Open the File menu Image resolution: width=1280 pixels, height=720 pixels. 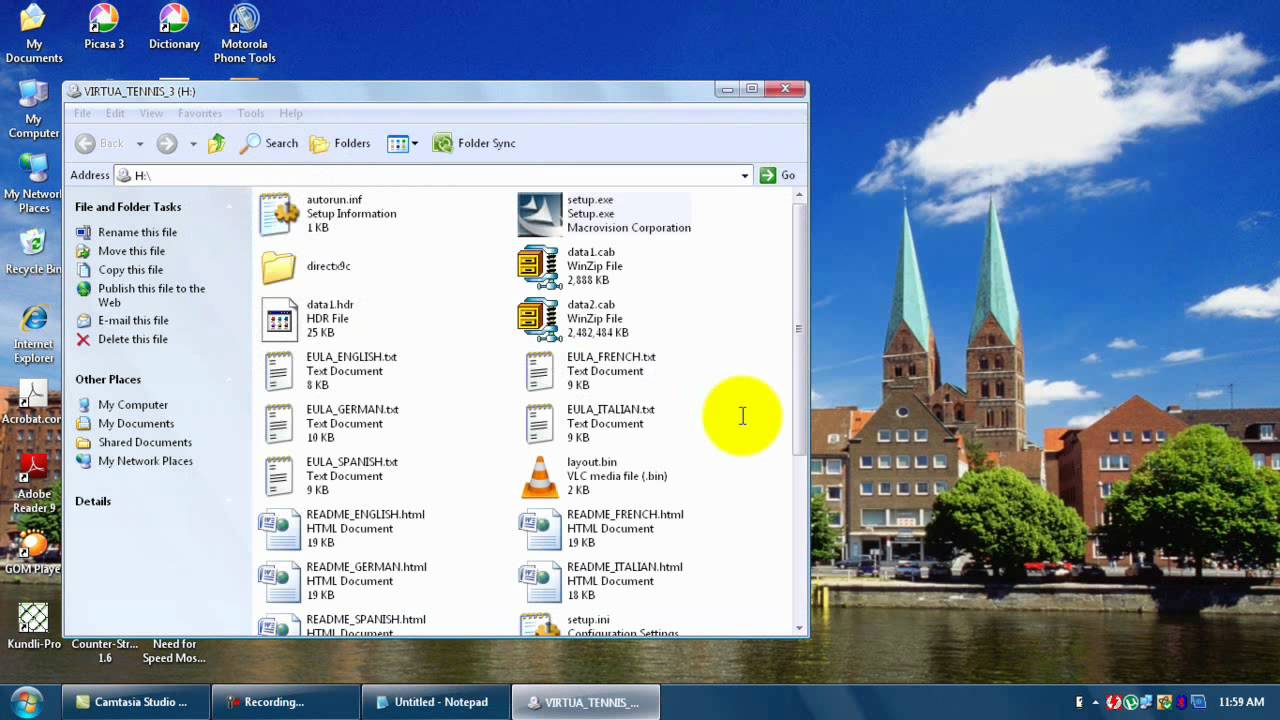[x=82, y=113]
